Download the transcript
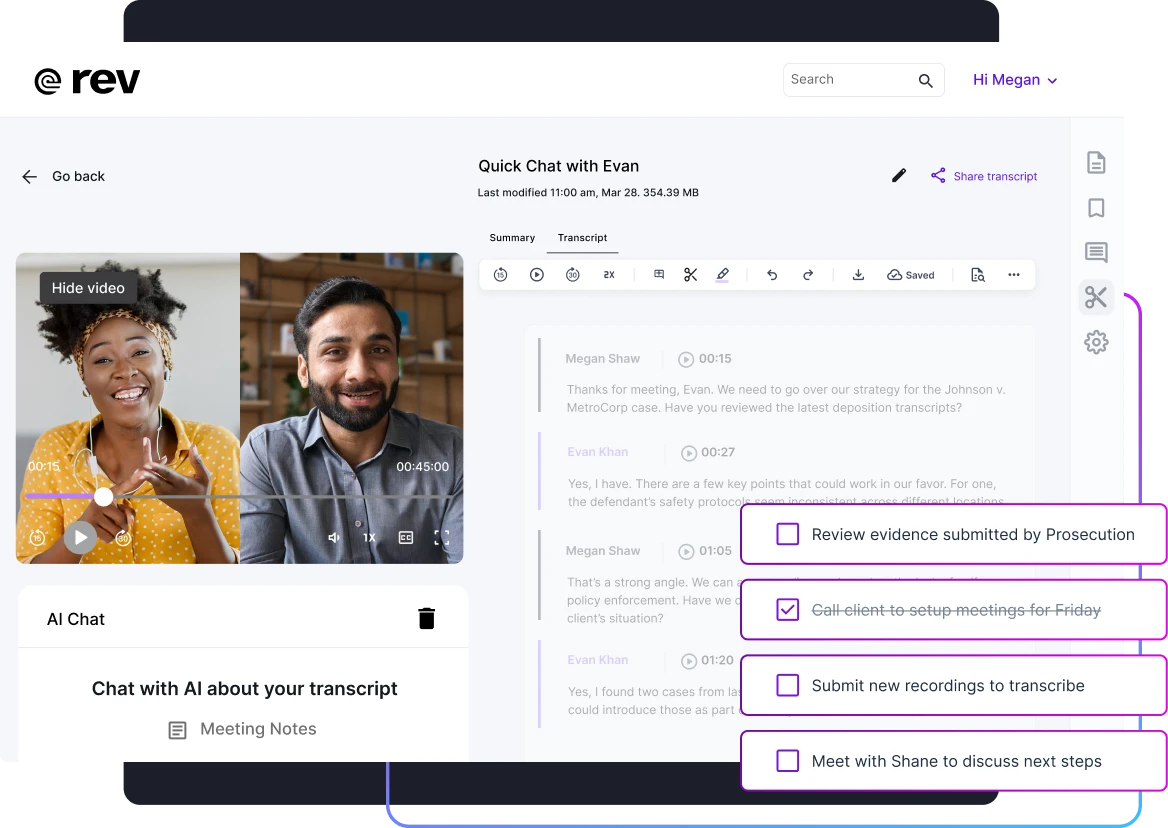 click(858, 275)
